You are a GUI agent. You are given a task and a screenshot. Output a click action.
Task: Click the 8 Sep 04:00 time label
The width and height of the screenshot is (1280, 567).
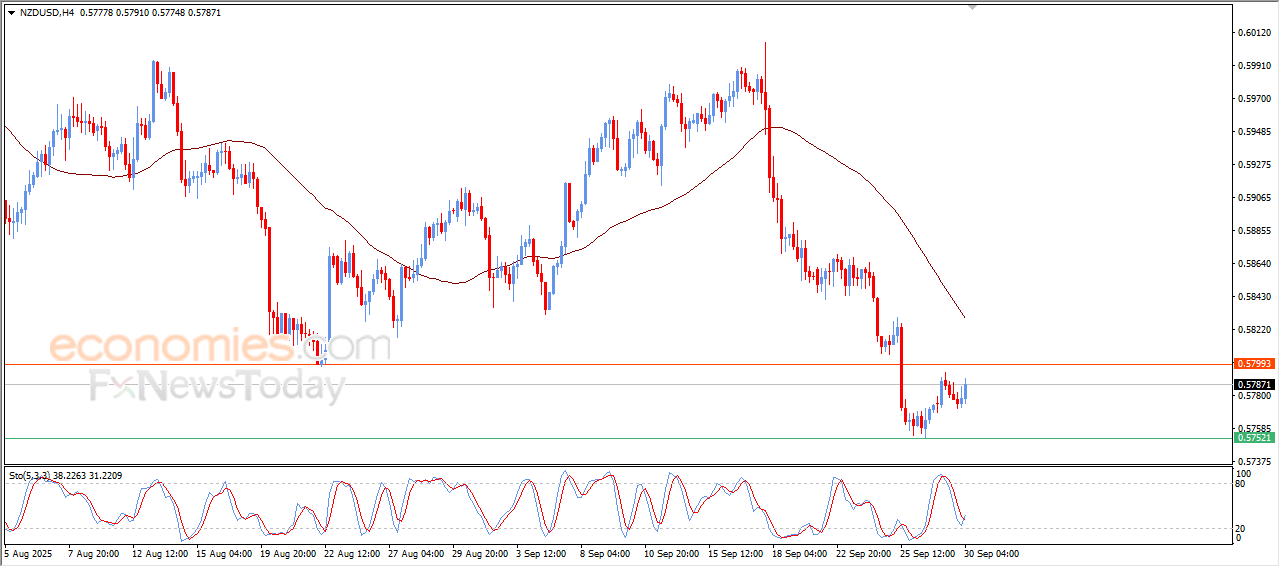[x=604, y=553]
